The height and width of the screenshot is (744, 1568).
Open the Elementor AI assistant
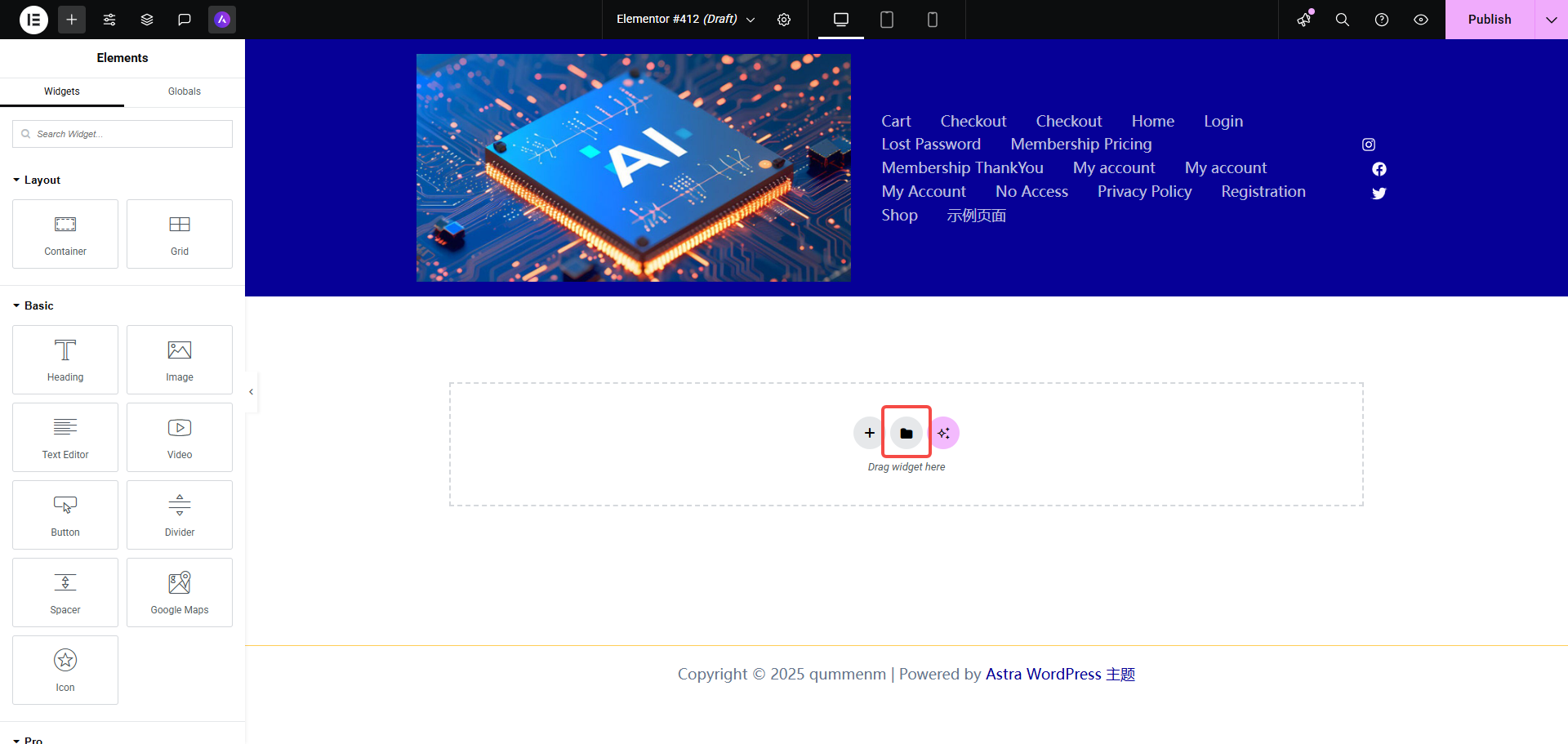pos(221,20)
